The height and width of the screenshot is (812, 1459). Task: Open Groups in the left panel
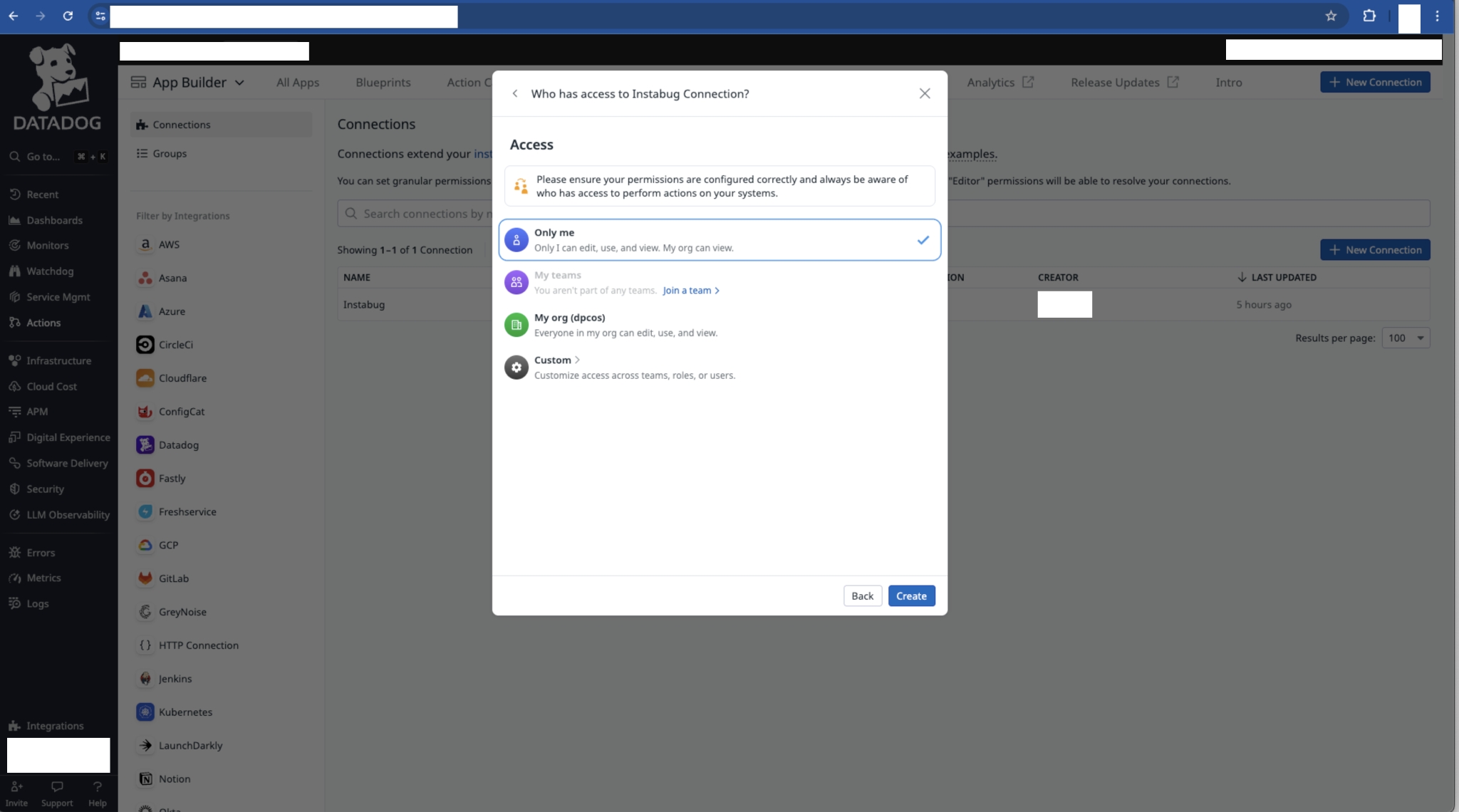click(170, 154)
